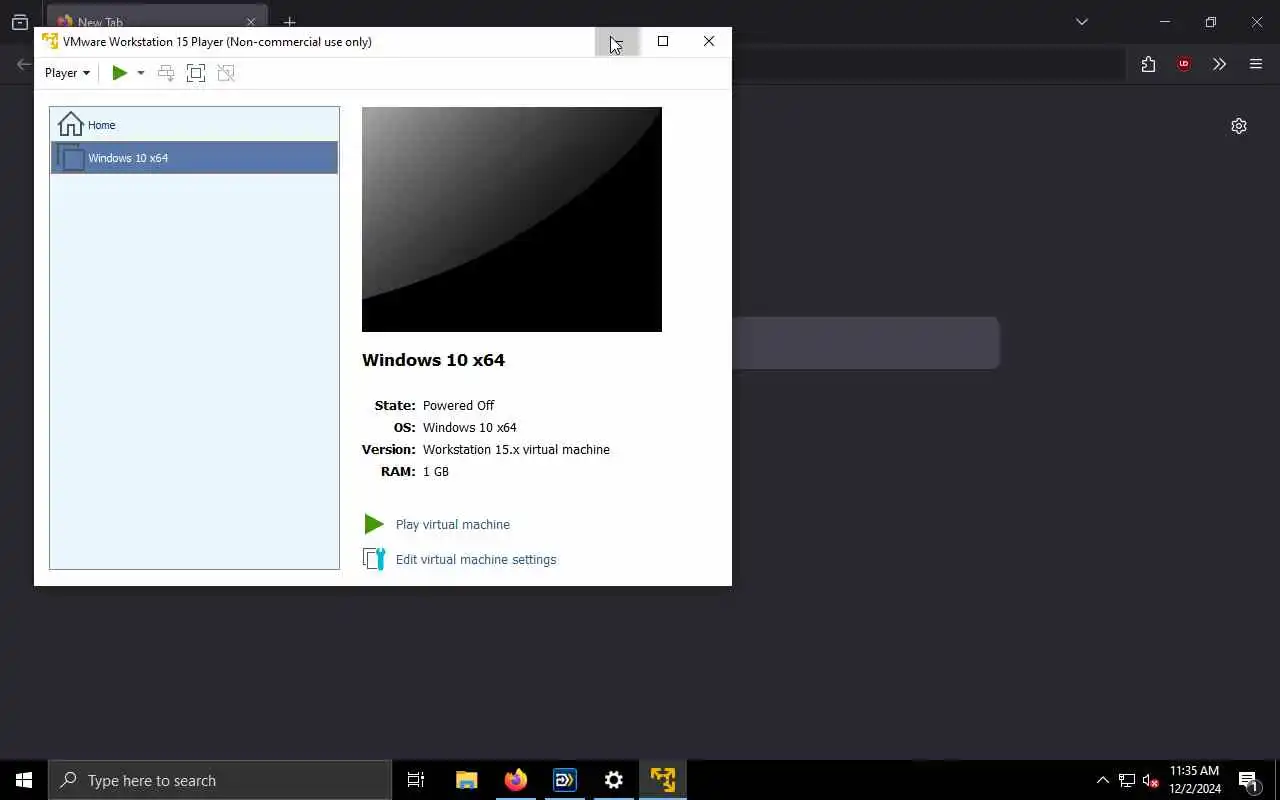Click the taskbar search box
1280x800 pixels.
coord(220,780)
